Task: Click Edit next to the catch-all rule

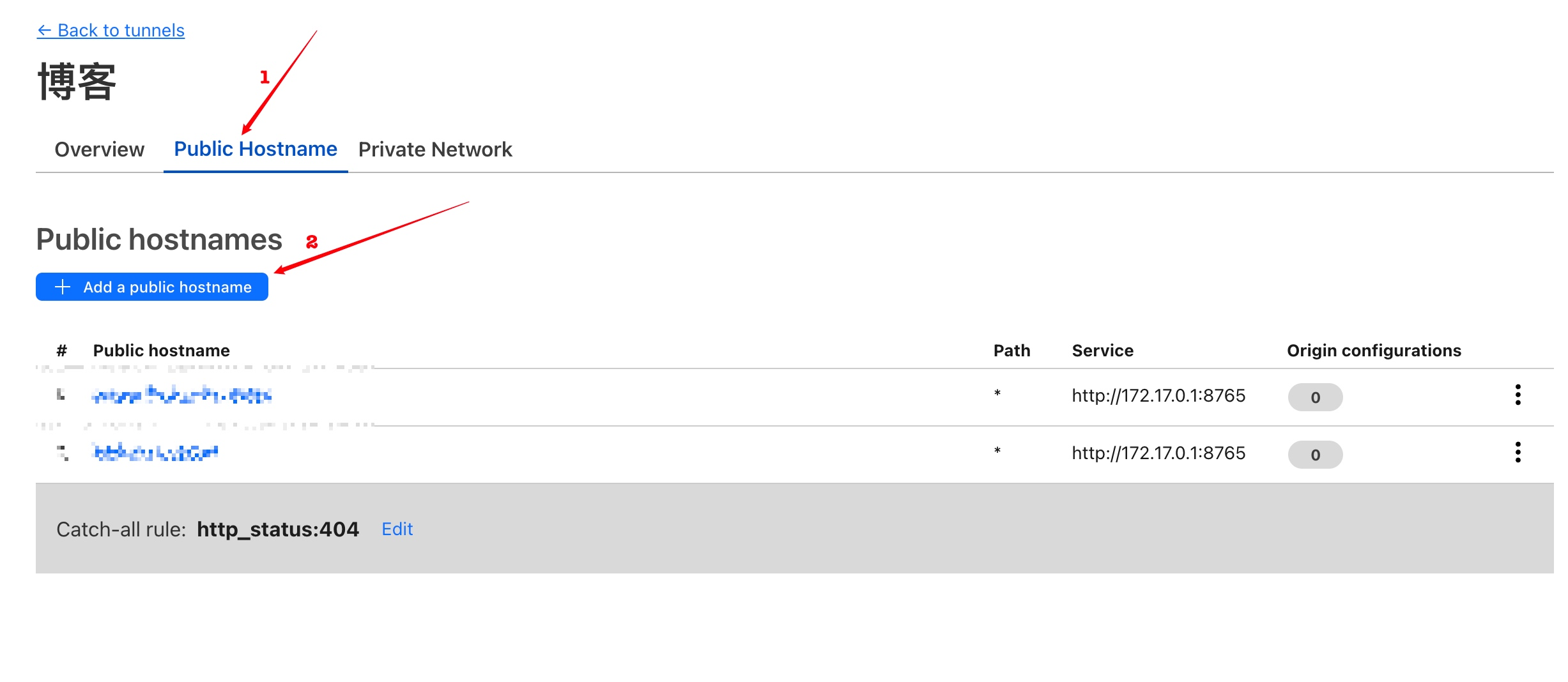Action: click(x=397, y=529)
